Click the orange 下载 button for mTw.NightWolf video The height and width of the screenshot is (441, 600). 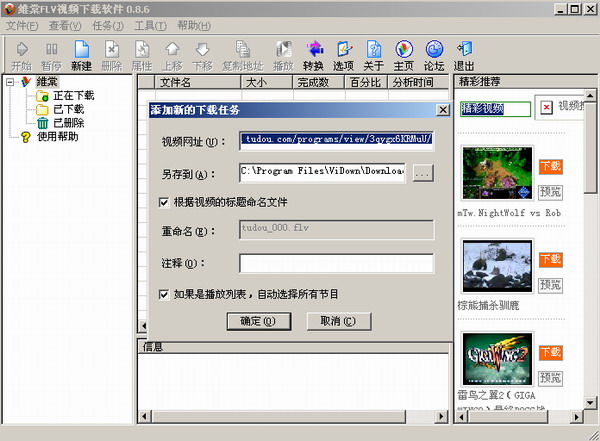pyautogui.click(x=550, y=166)
